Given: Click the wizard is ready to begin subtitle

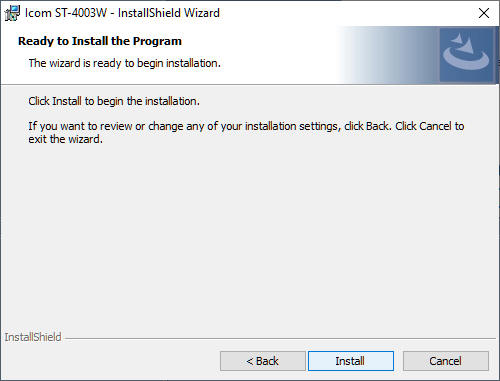Looking at the screenshot, I should point(125,63).
